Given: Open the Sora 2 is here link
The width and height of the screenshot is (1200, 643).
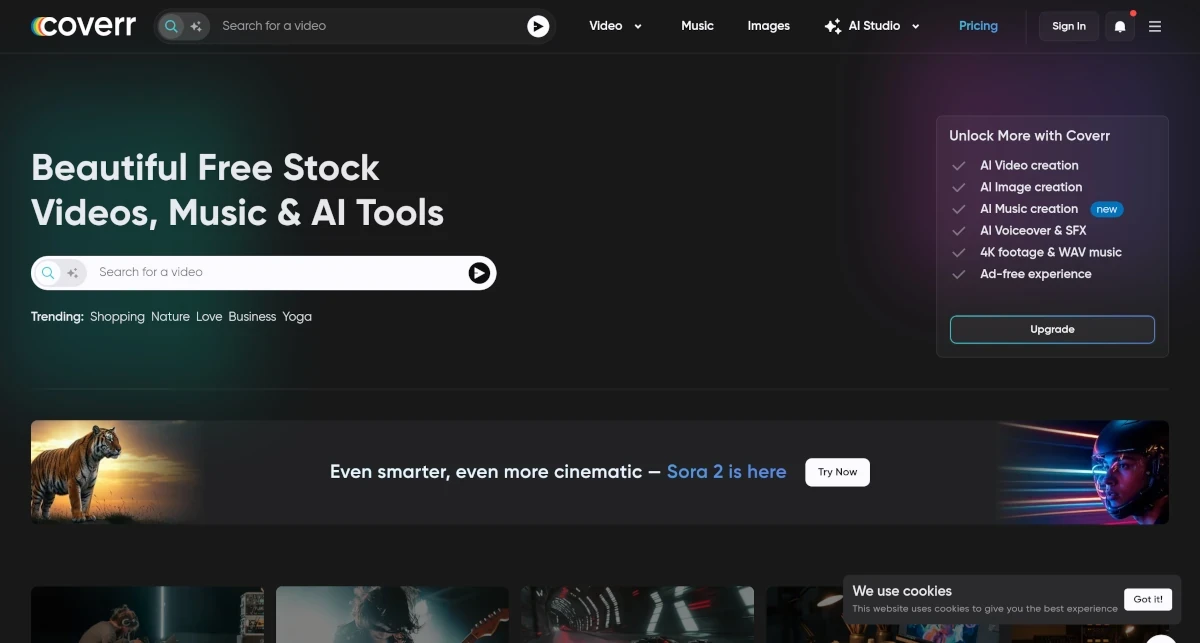Looking at the screenshot, I should (726, 471).
